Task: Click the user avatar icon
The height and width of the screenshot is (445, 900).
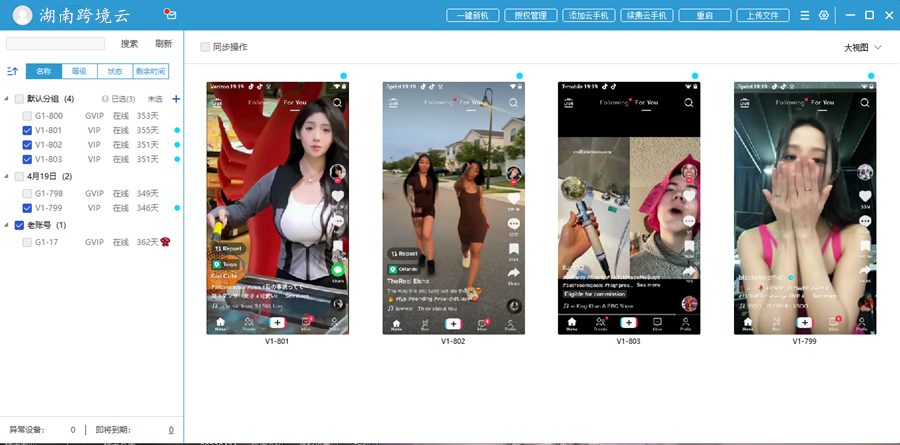Action: pyautogui.click(x=21, y=16)
